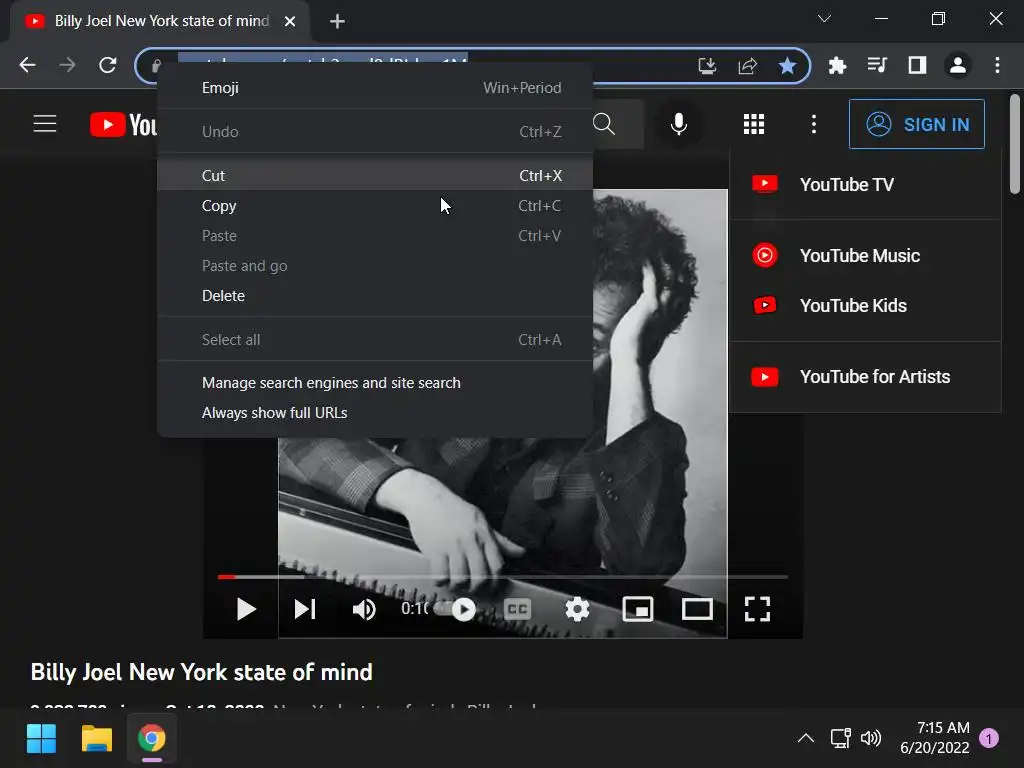This screenshot has width=1024, height=768.
Task: Close the Billy Joel tab
Action: pyautogui.click(x=290, y=22)
